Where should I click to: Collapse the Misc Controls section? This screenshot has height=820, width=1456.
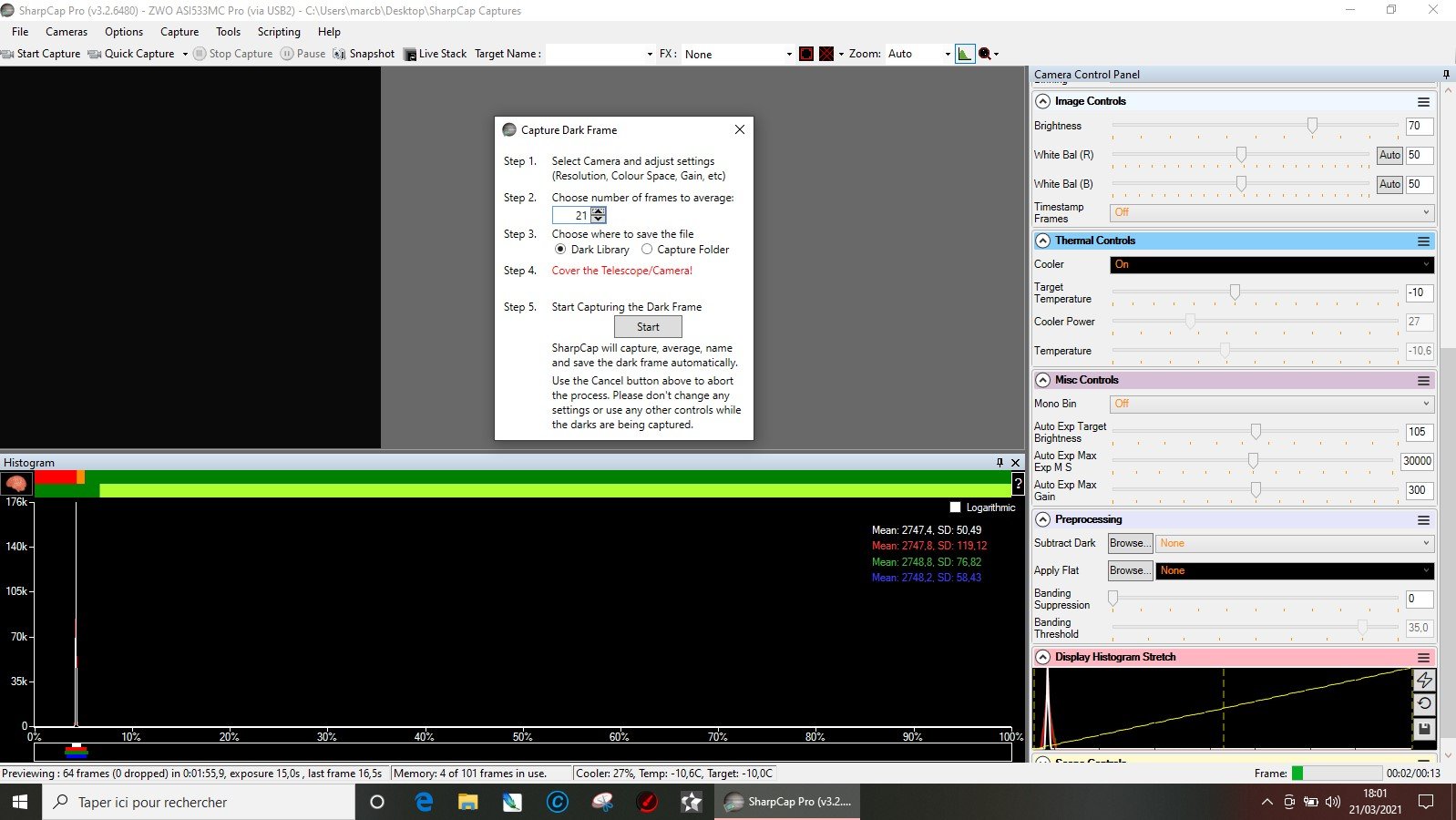click(x=1043, y=380)
